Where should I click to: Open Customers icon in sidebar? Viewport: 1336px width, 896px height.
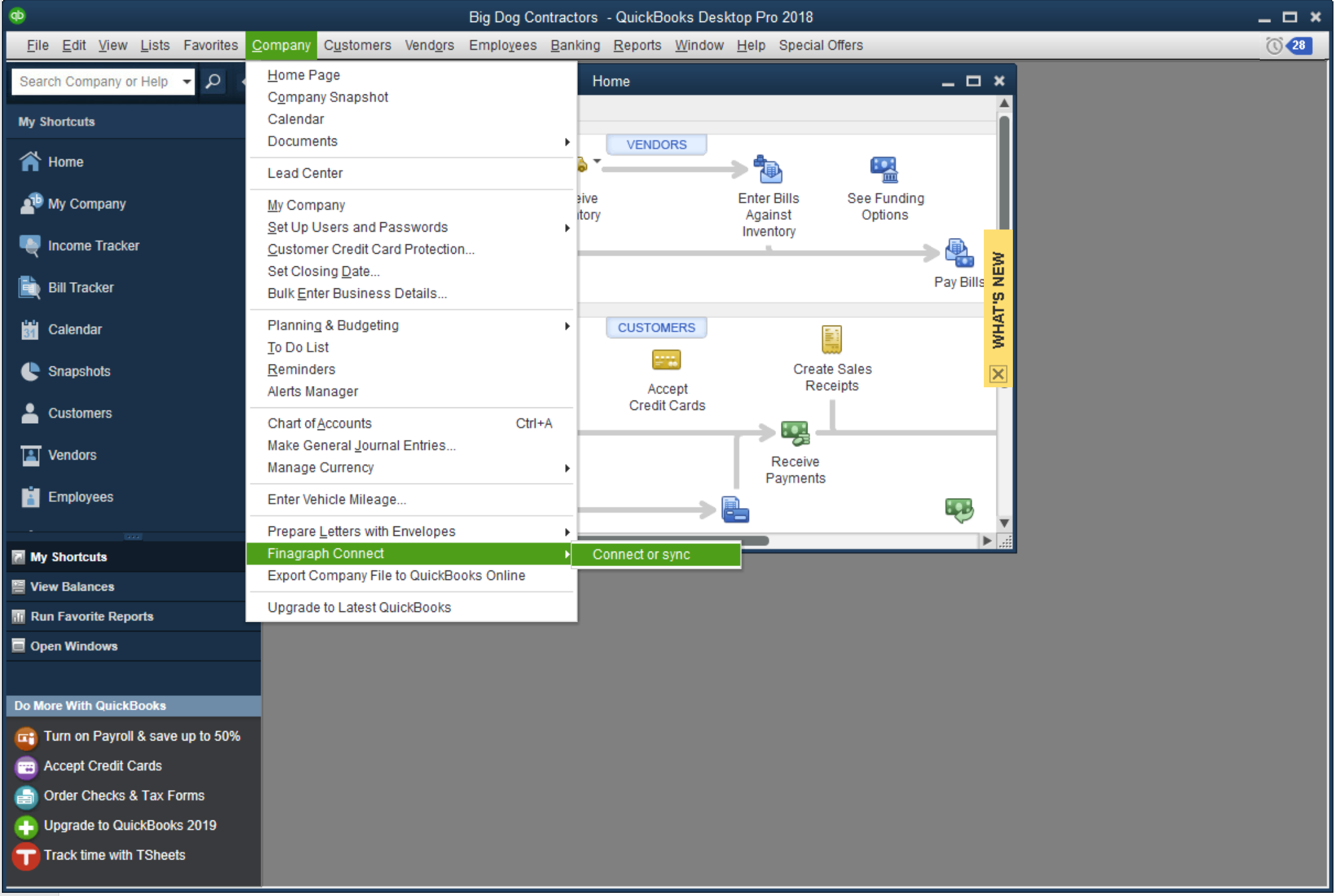coord(30,413)
